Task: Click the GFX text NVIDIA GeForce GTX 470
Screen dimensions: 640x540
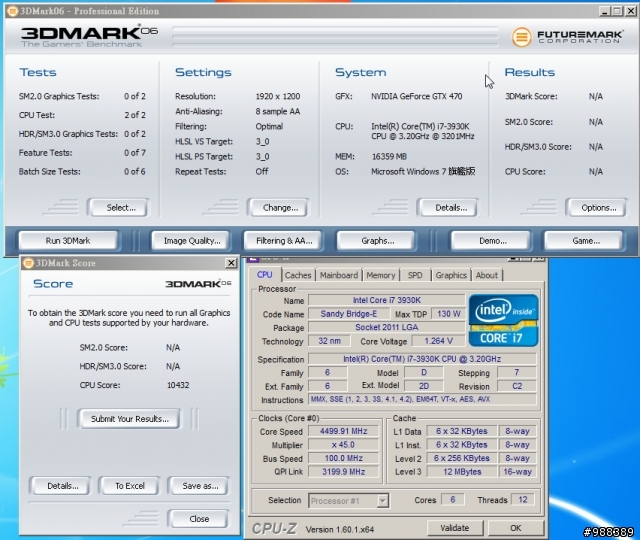Action: tap(416, 96)
